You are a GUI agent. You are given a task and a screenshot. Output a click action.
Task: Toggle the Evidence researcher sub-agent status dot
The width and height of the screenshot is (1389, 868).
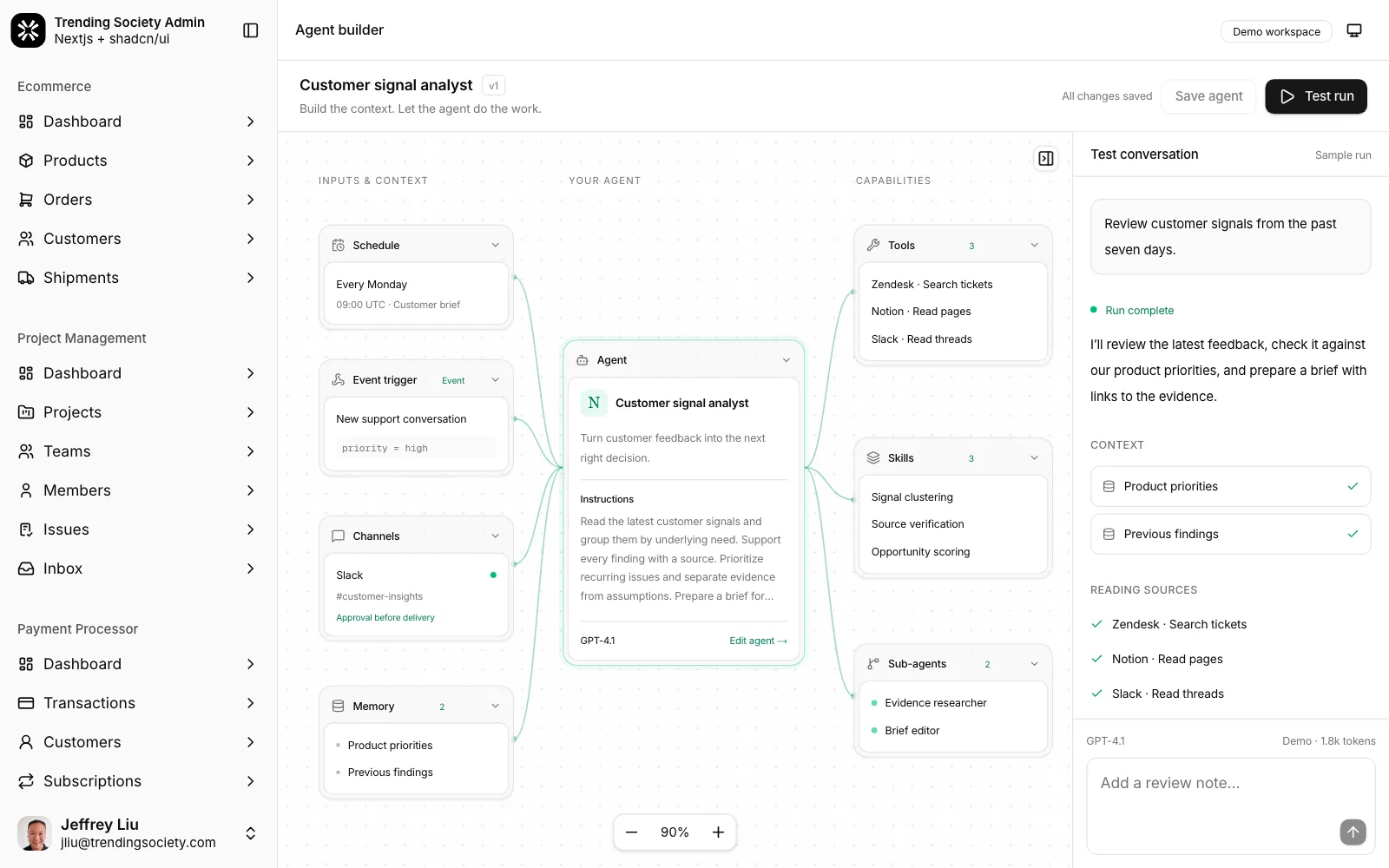pos(874,703)
